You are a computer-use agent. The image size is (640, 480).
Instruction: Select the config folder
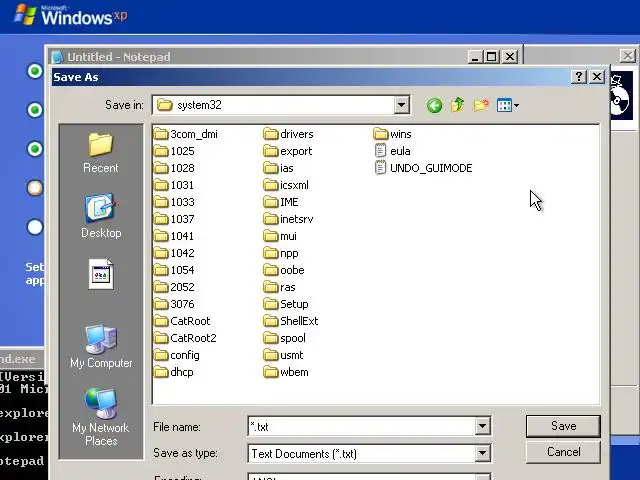(x=177, y=355)
